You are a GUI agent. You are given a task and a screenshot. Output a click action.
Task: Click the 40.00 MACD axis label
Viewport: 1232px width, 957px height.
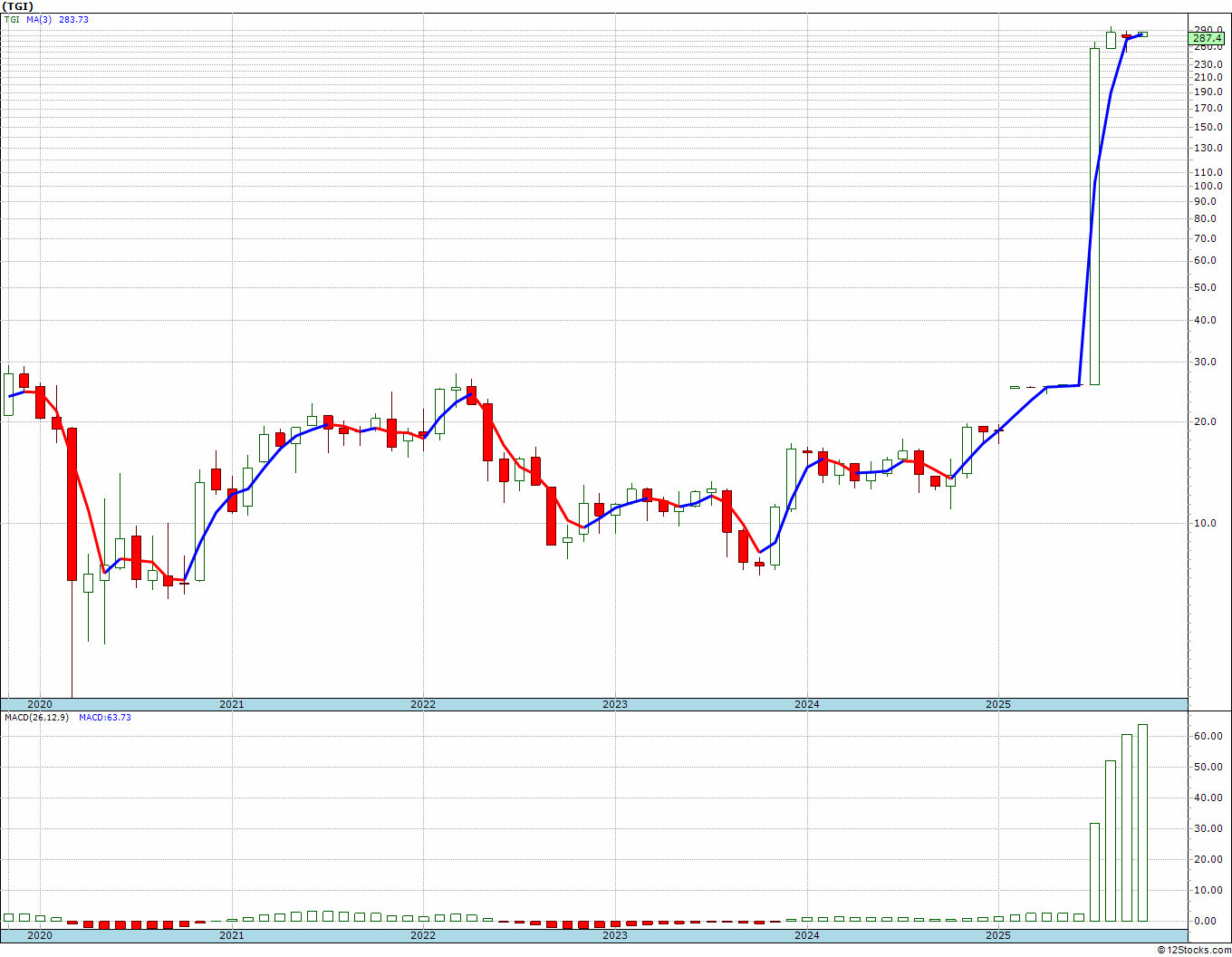(1209, 797)
